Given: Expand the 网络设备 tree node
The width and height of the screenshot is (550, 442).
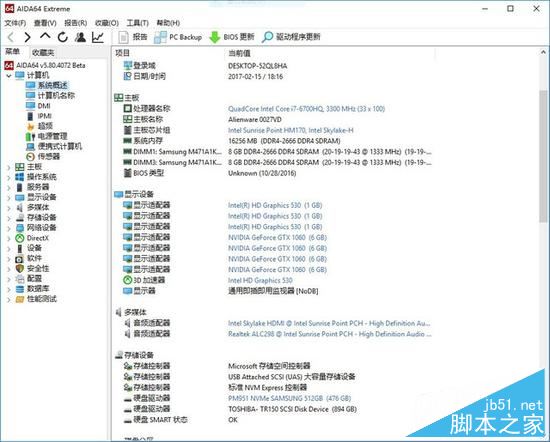Looking at the screenshot, I should 9,228.
